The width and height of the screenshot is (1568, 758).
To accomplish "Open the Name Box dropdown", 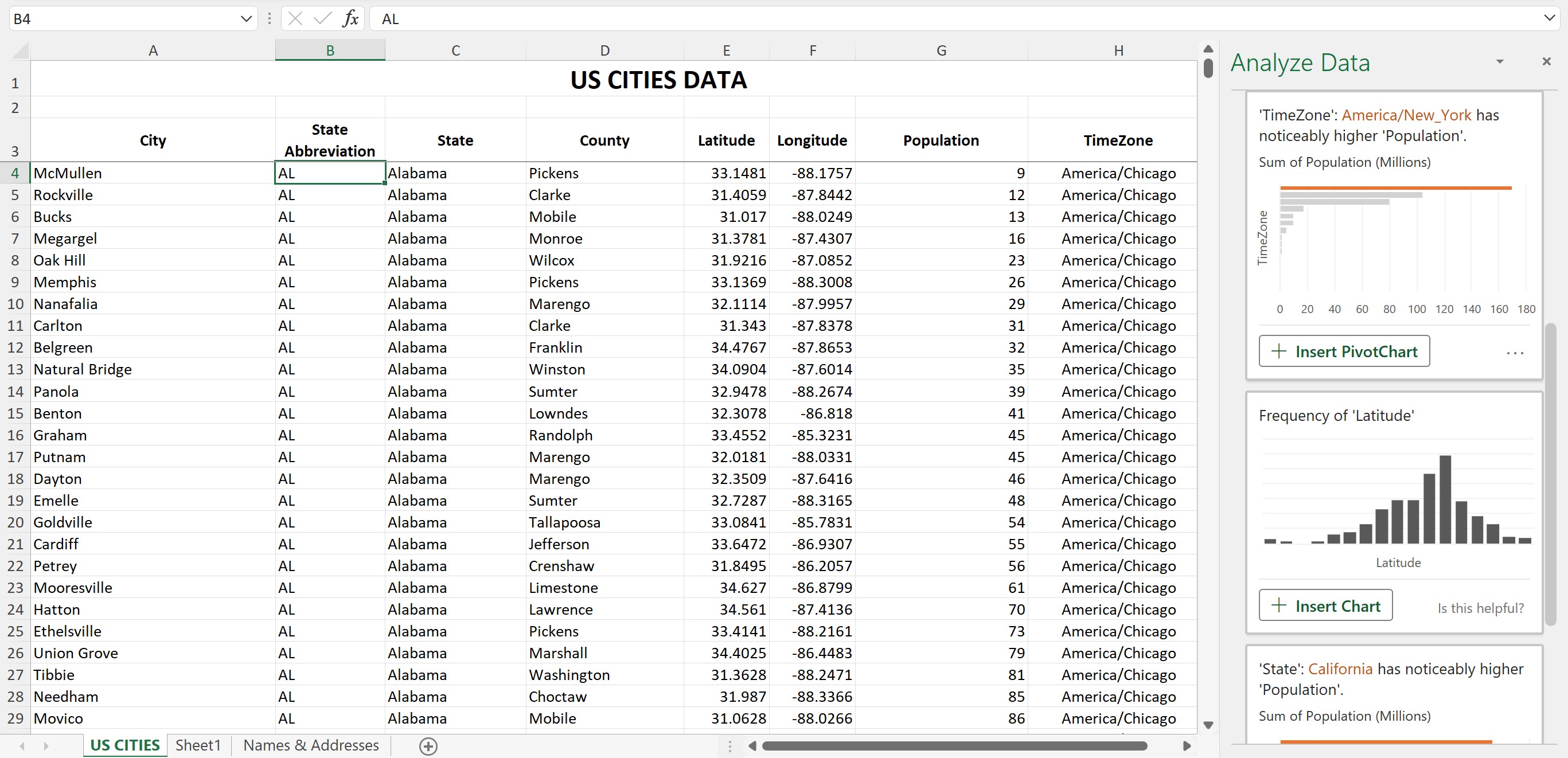I will (246, 18).
